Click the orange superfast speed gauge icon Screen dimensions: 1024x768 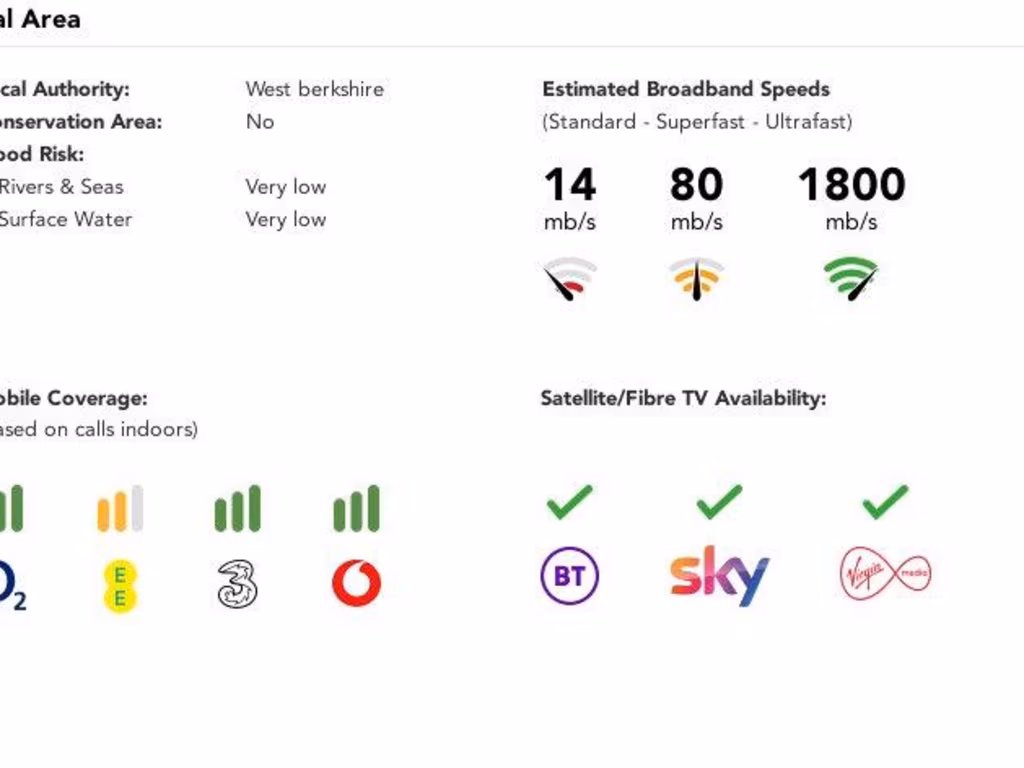click(696, 279)
